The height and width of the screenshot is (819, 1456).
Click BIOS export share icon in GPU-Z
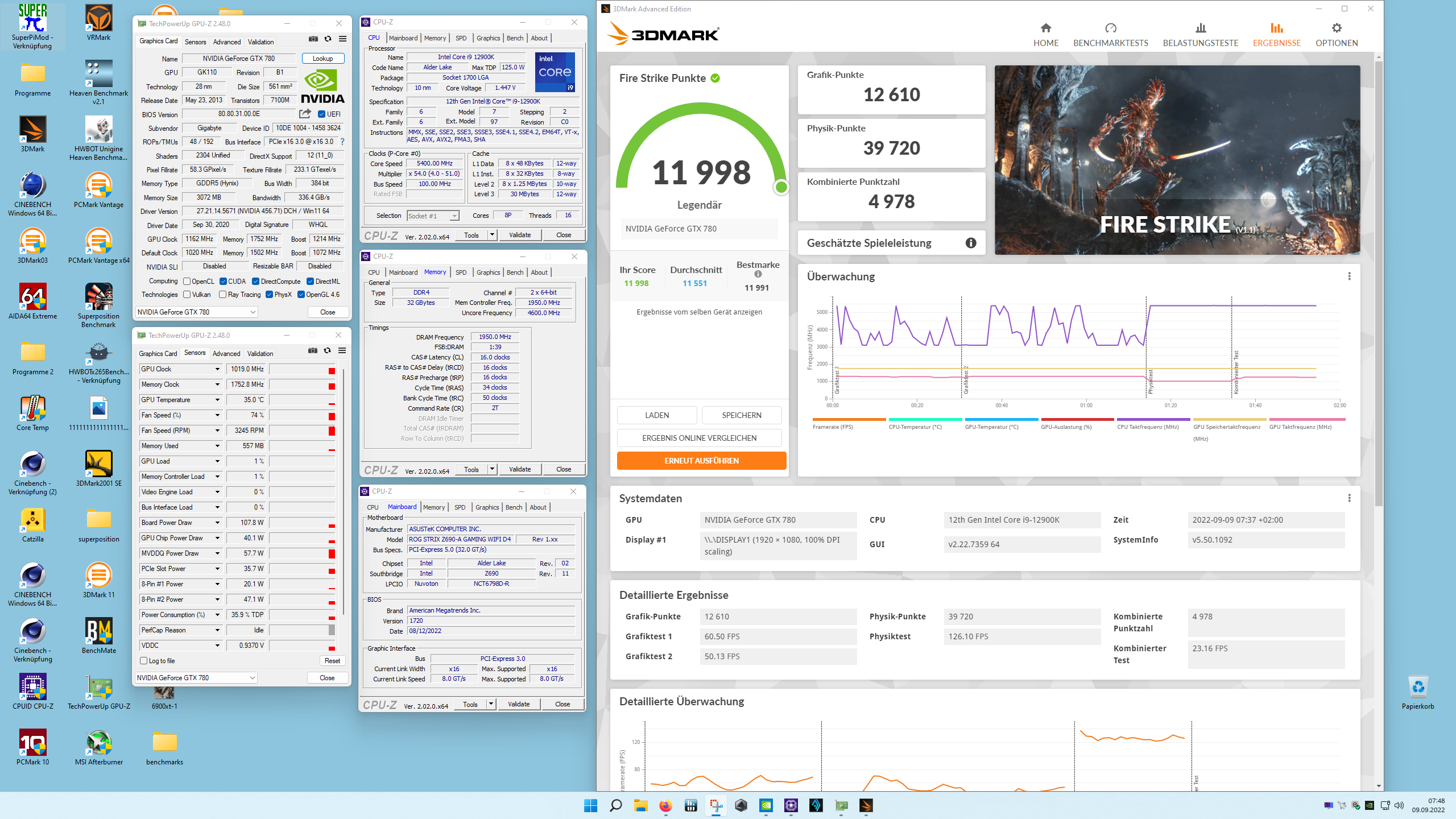(305, 114)
